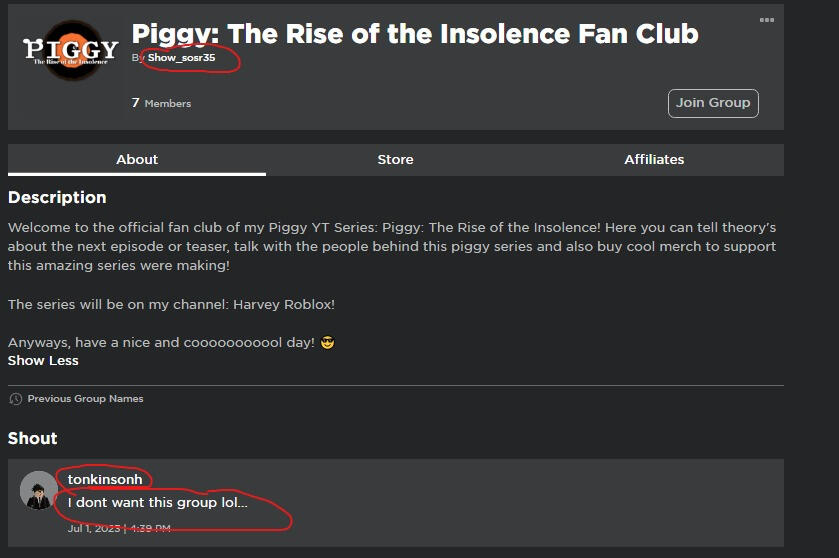Go to the Affiliates tab
Screen dimensions: 839x558
[x=654, y=159]
